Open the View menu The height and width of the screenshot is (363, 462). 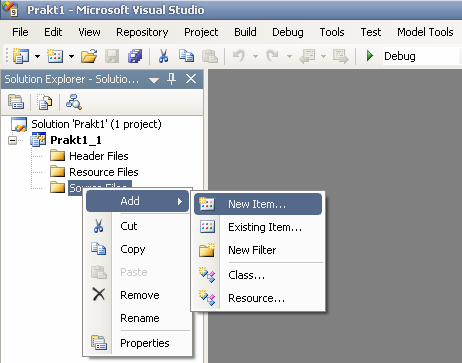(89, 32)
